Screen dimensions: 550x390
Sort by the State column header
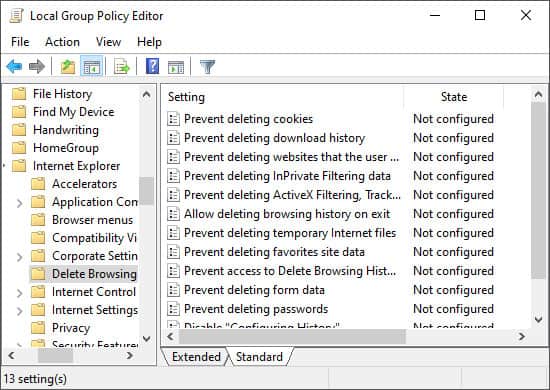tap(454, 97)
